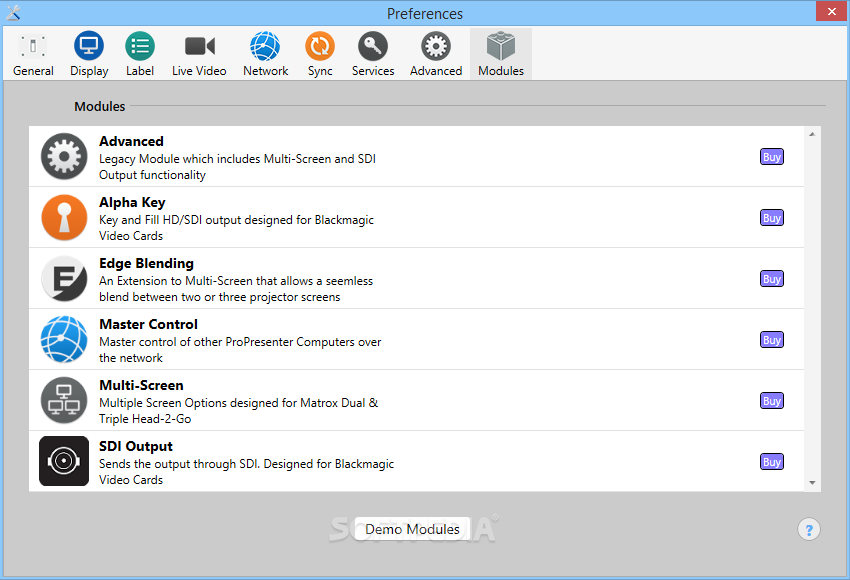Open the Label list icon
Image resolution: width=850 pixels, height=580 pixels.
[x=140, y=46]
